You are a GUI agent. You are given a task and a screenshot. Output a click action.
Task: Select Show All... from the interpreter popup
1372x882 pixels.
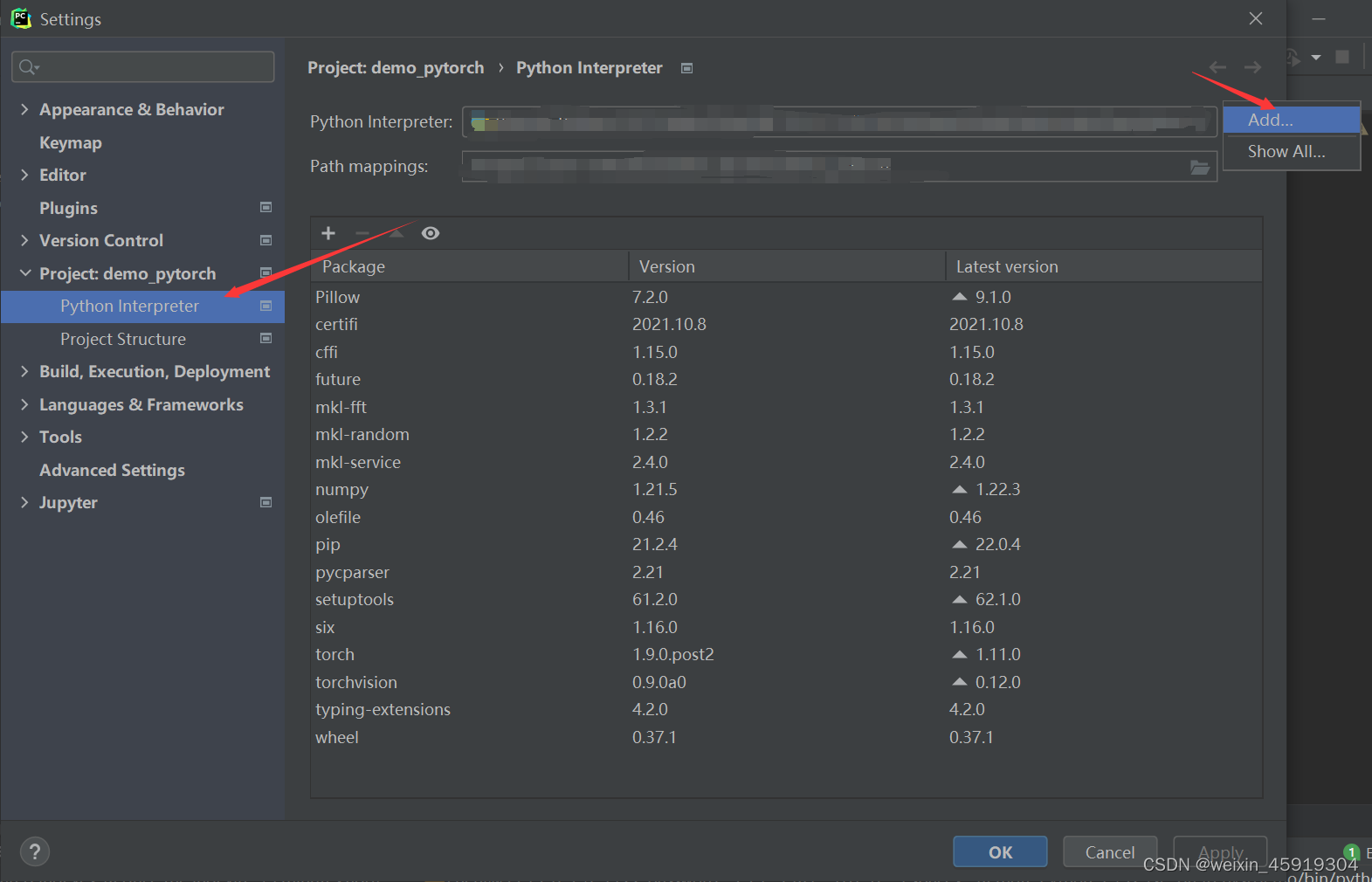(x=1292, y=152)
